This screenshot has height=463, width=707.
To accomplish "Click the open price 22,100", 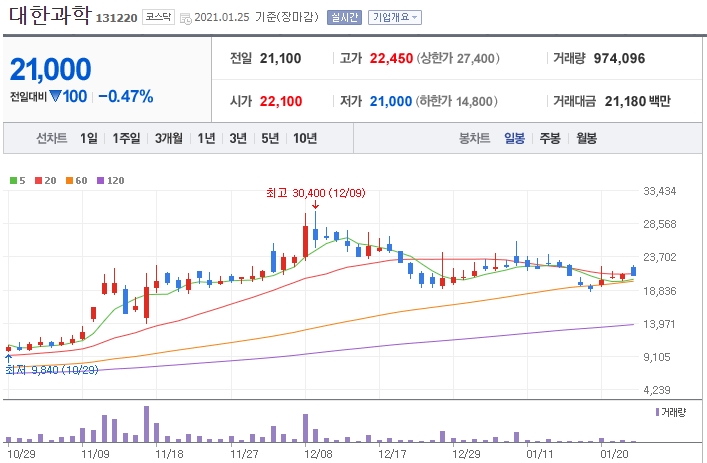I will click(281, 101).
